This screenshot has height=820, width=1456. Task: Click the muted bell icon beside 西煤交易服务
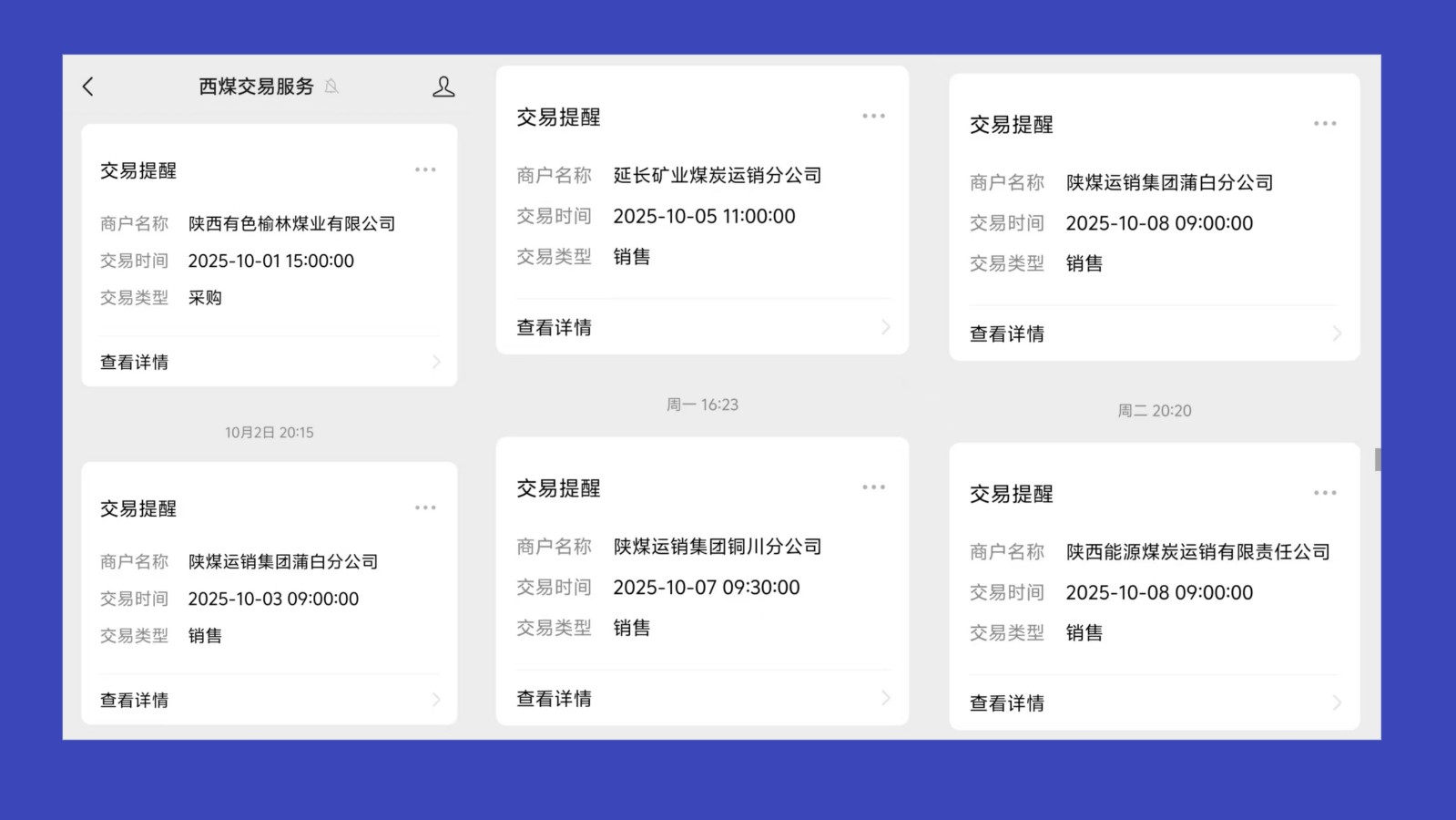(x=332, y=87)
